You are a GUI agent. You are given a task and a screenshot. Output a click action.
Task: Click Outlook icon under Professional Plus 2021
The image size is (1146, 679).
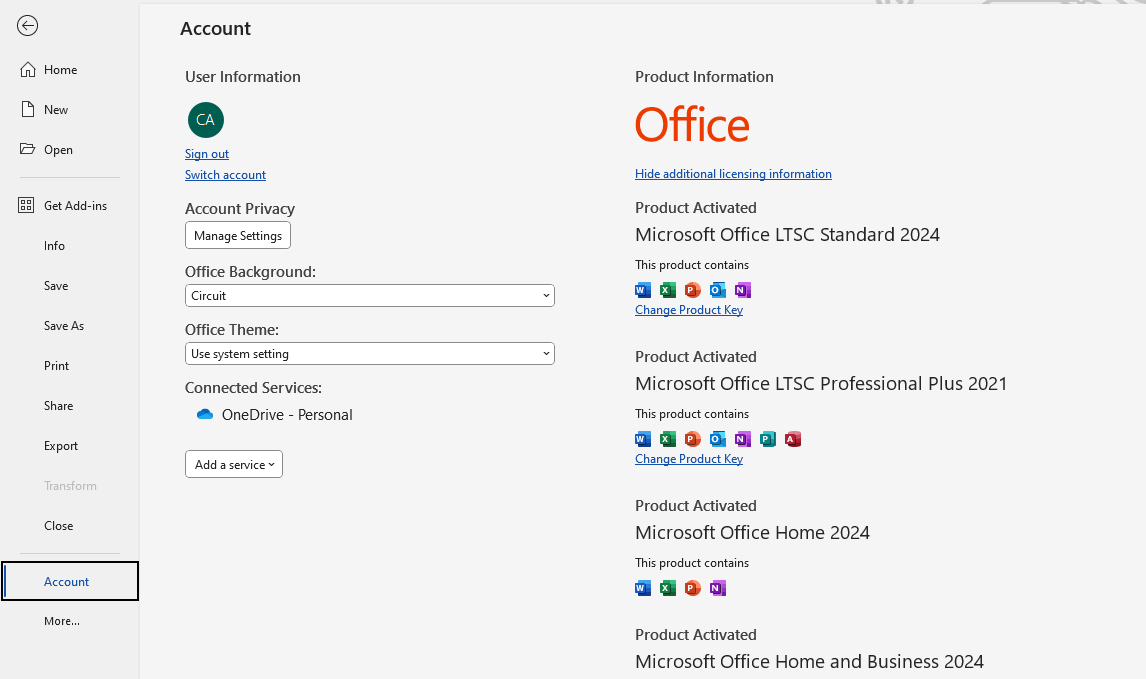pos(718,439)
